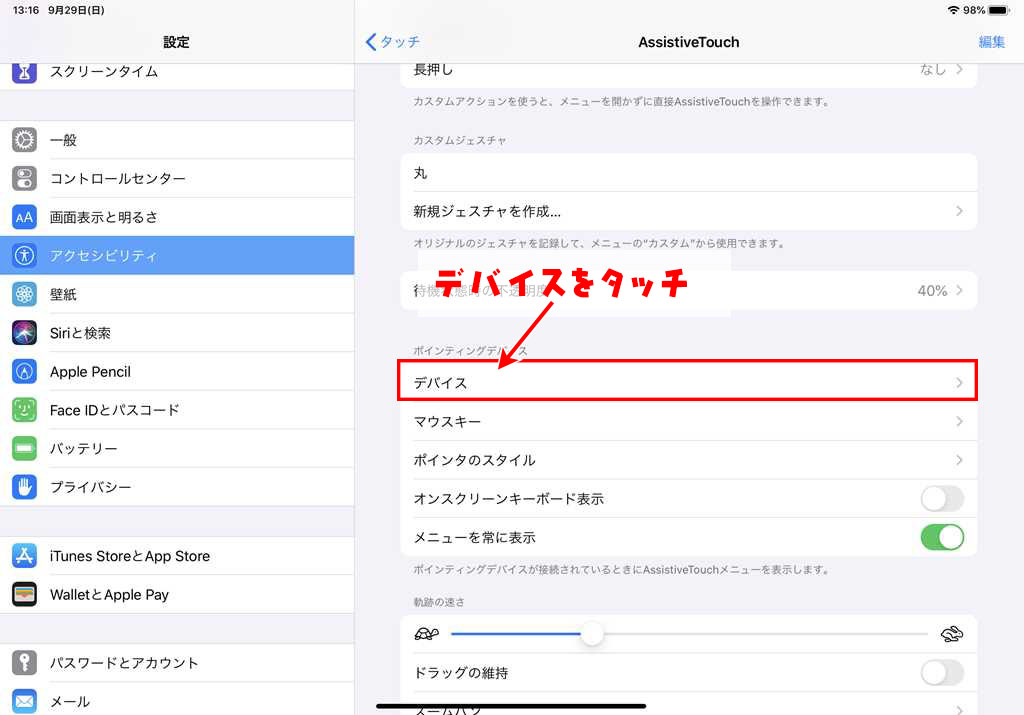The width and height of the screenshot is (1024, 715).
Task: Open iTunes StoreとApp Store settings
Action: tap(177, 556)
